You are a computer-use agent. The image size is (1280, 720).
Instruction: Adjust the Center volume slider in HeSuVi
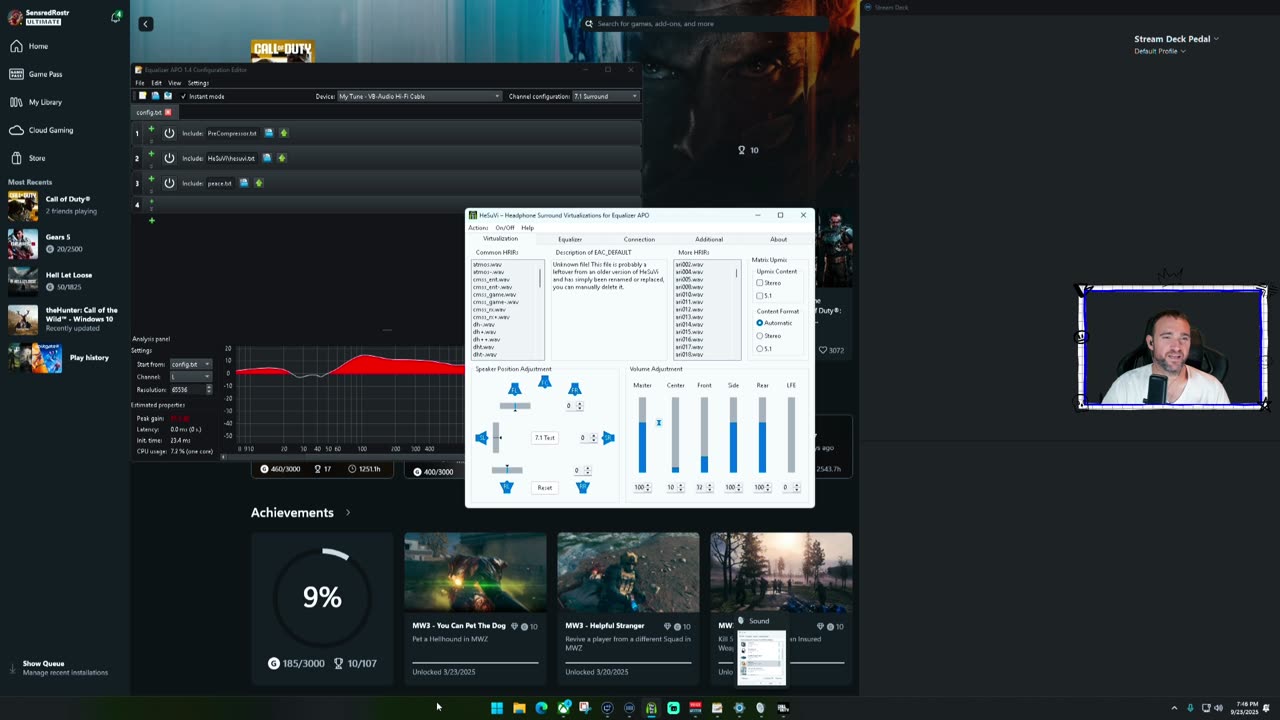pyautogui.click(x=675, y=435)
